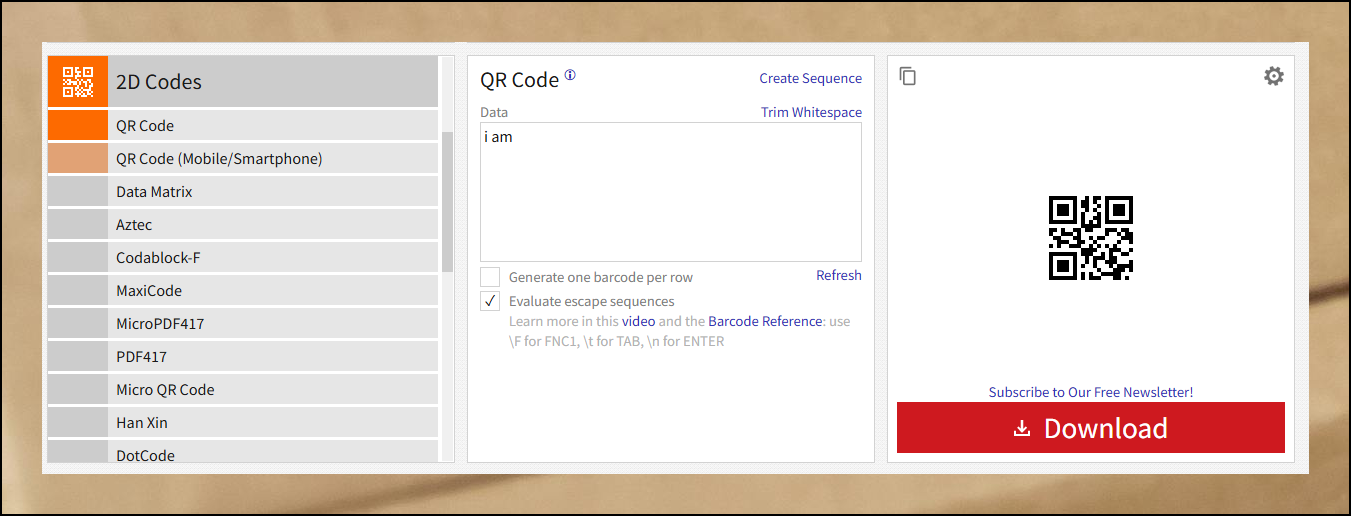Click the generated QR code preview image
Screen dimensions: 1351x516
click(1091, 238)
